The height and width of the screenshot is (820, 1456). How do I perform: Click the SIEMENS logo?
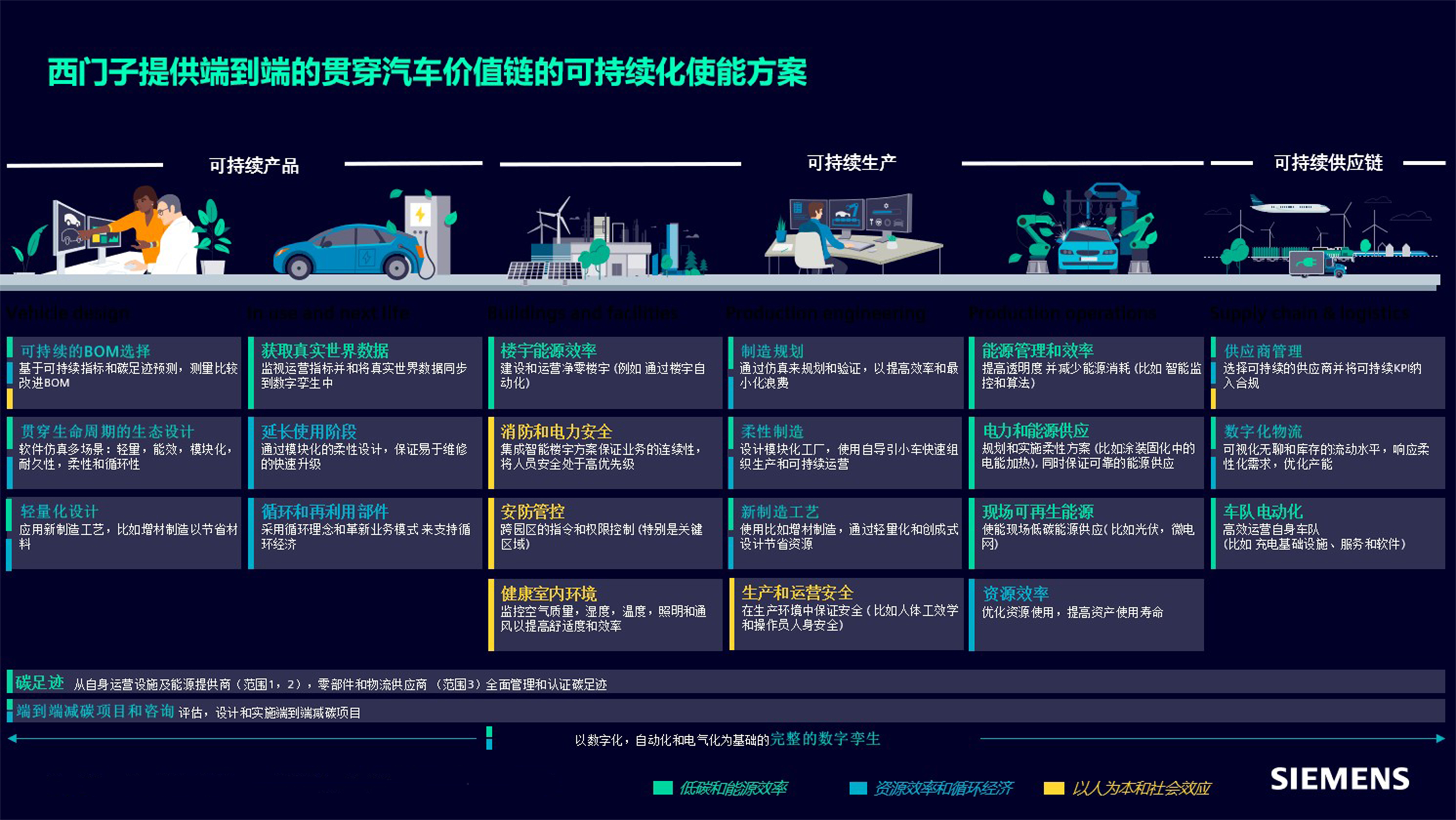tap(1339, 779)
